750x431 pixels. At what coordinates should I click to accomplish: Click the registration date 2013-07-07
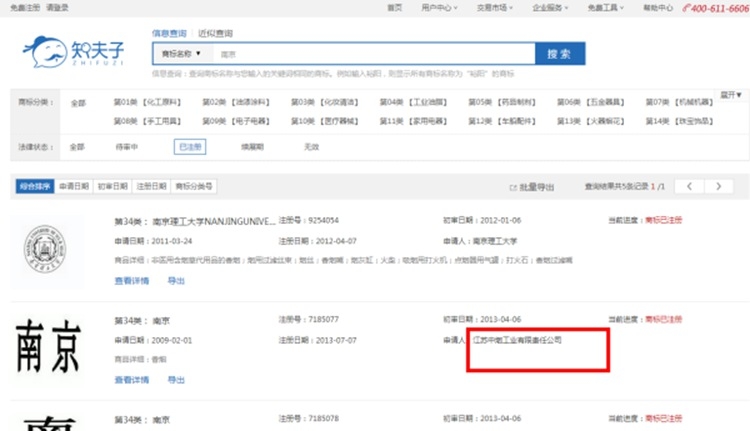coord(336,341)
